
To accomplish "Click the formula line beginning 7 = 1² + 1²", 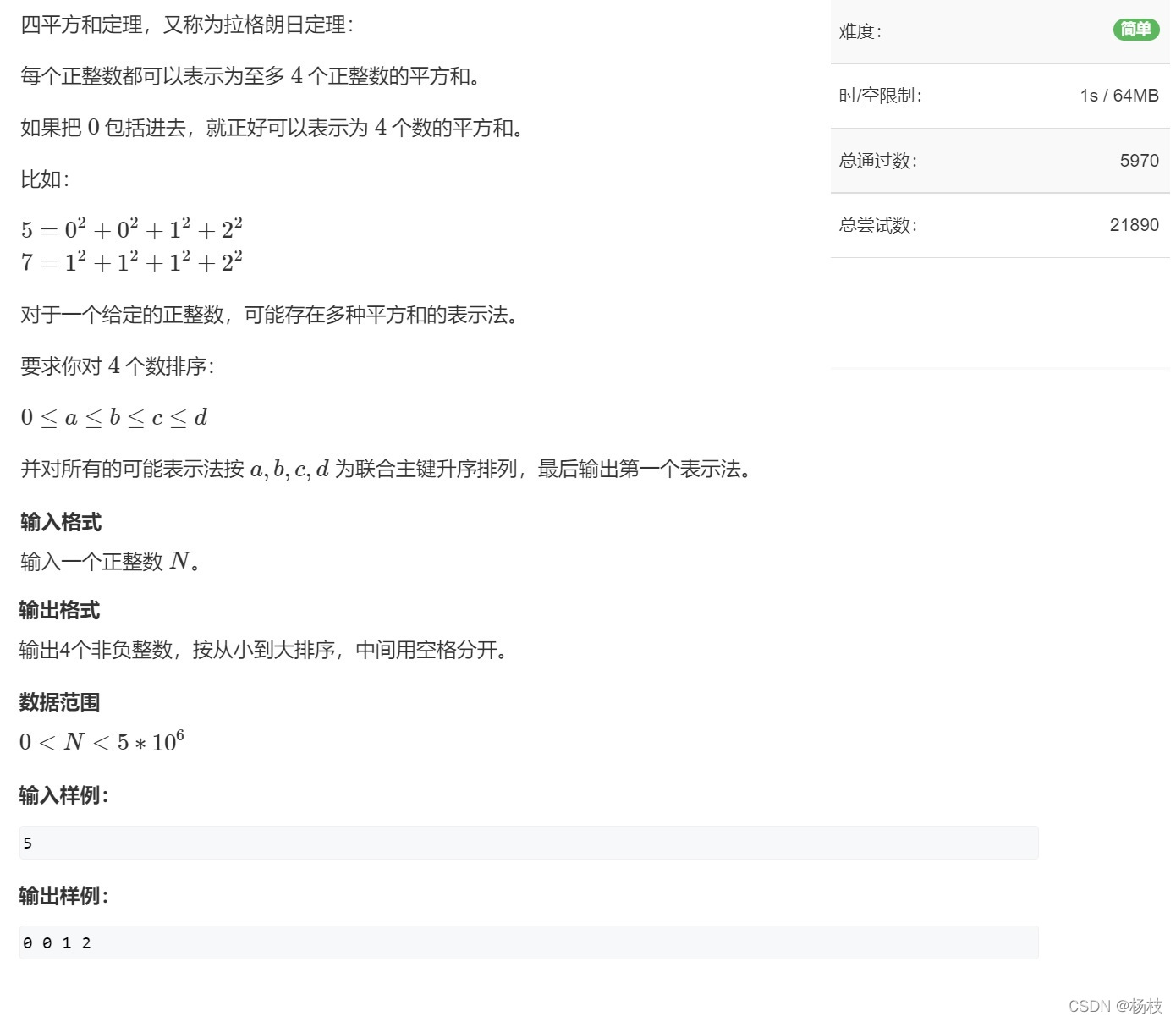I will [x=132, y=261].
